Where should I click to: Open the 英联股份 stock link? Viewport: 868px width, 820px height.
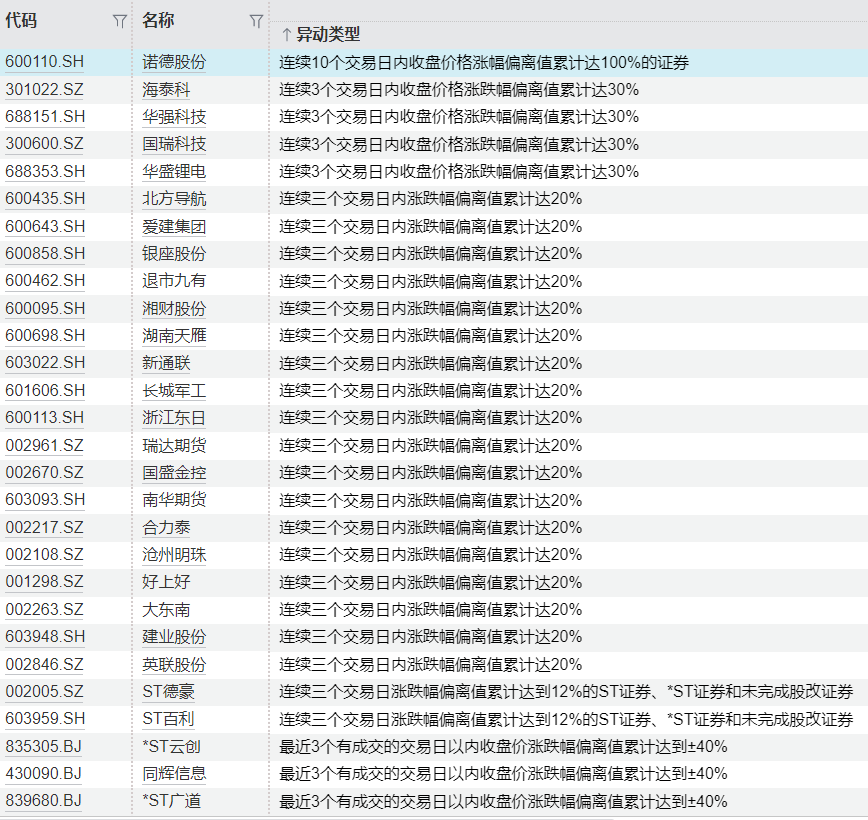(x=174, y=664)
